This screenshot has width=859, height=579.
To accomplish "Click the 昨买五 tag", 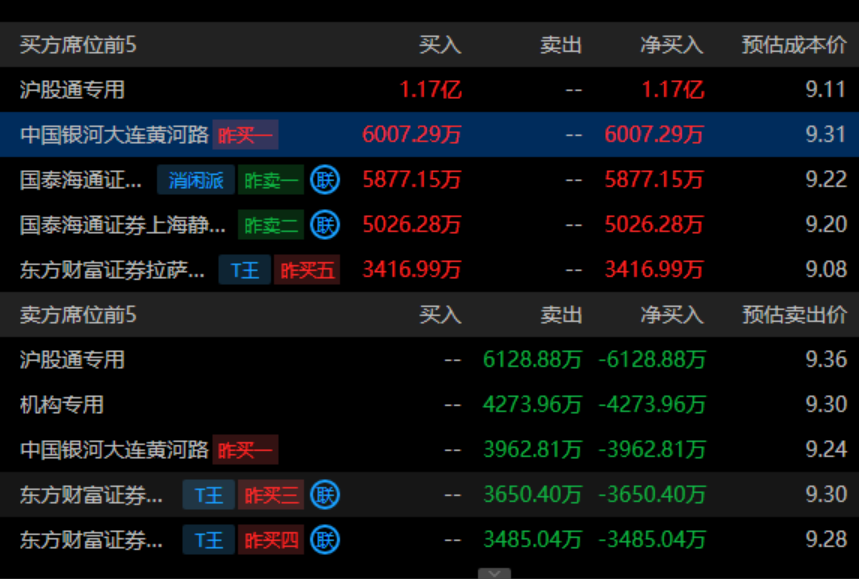I will (x=307, y=270).
